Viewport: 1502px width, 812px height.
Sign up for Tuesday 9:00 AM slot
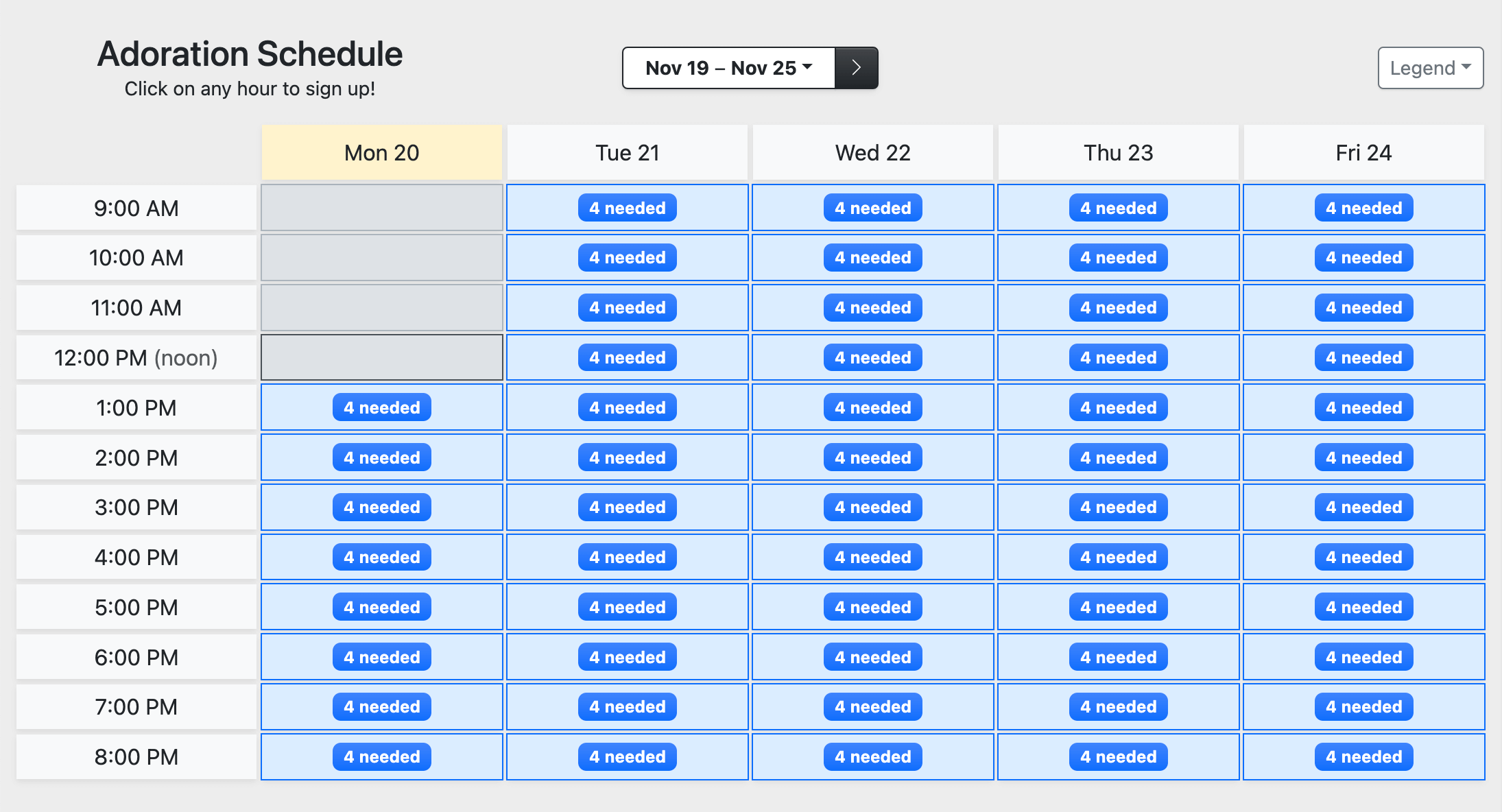pyautogui.click(x=627, y=208)
